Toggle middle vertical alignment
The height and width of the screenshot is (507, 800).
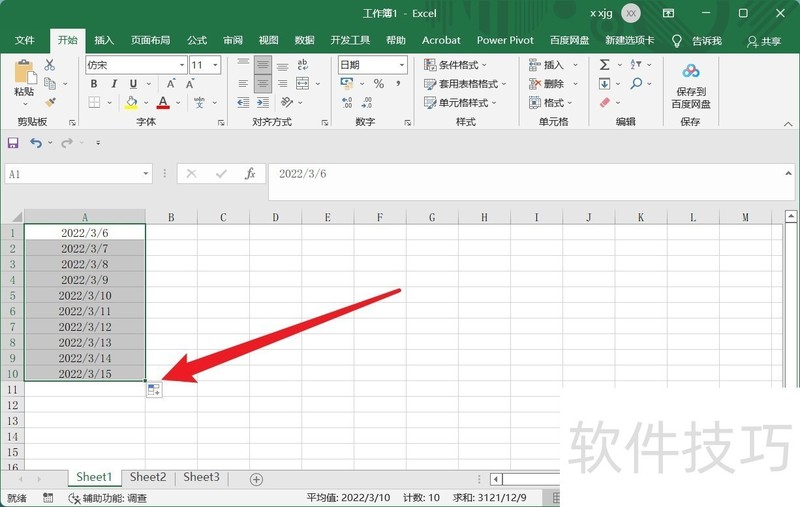pos(263,65)
